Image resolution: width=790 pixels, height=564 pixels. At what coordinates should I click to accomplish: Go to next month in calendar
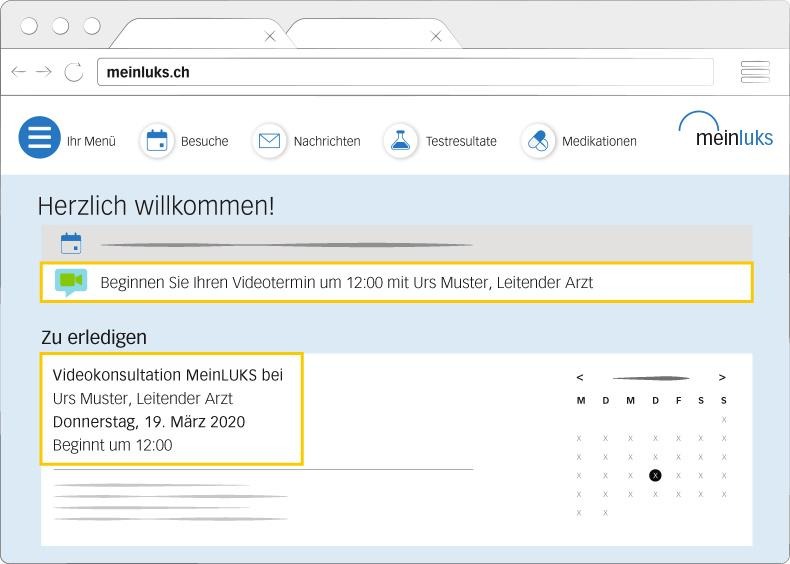click(x=722, y=377)
